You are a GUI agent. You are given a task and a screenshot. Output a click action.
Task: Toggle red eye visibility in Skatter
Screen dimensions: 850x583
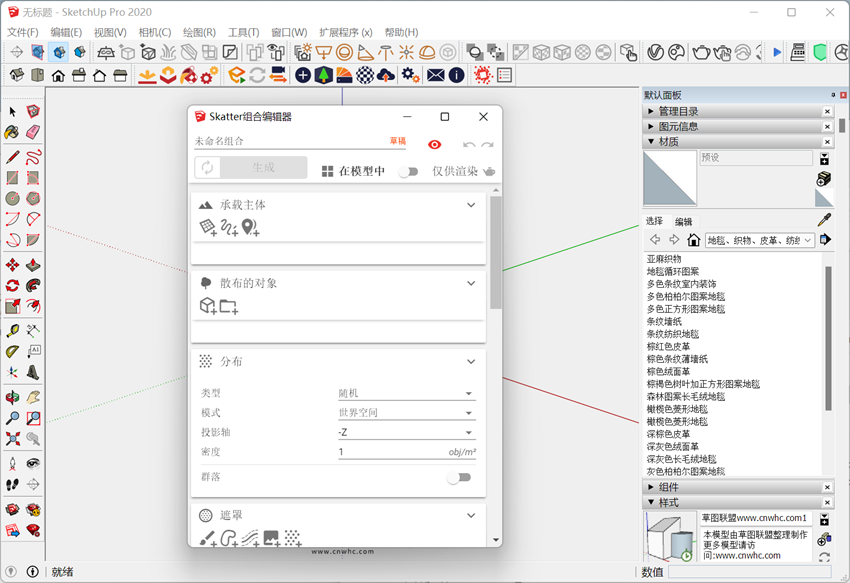[434, 144]
